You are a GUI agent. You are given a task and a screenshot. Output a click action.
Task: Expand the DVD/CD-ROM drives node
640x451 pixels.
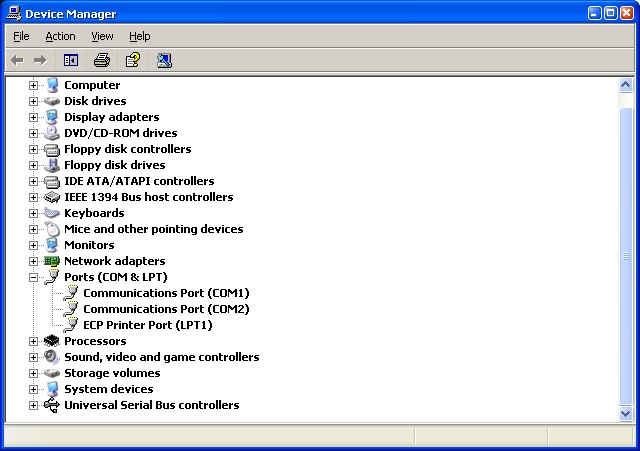pos(33,133)
